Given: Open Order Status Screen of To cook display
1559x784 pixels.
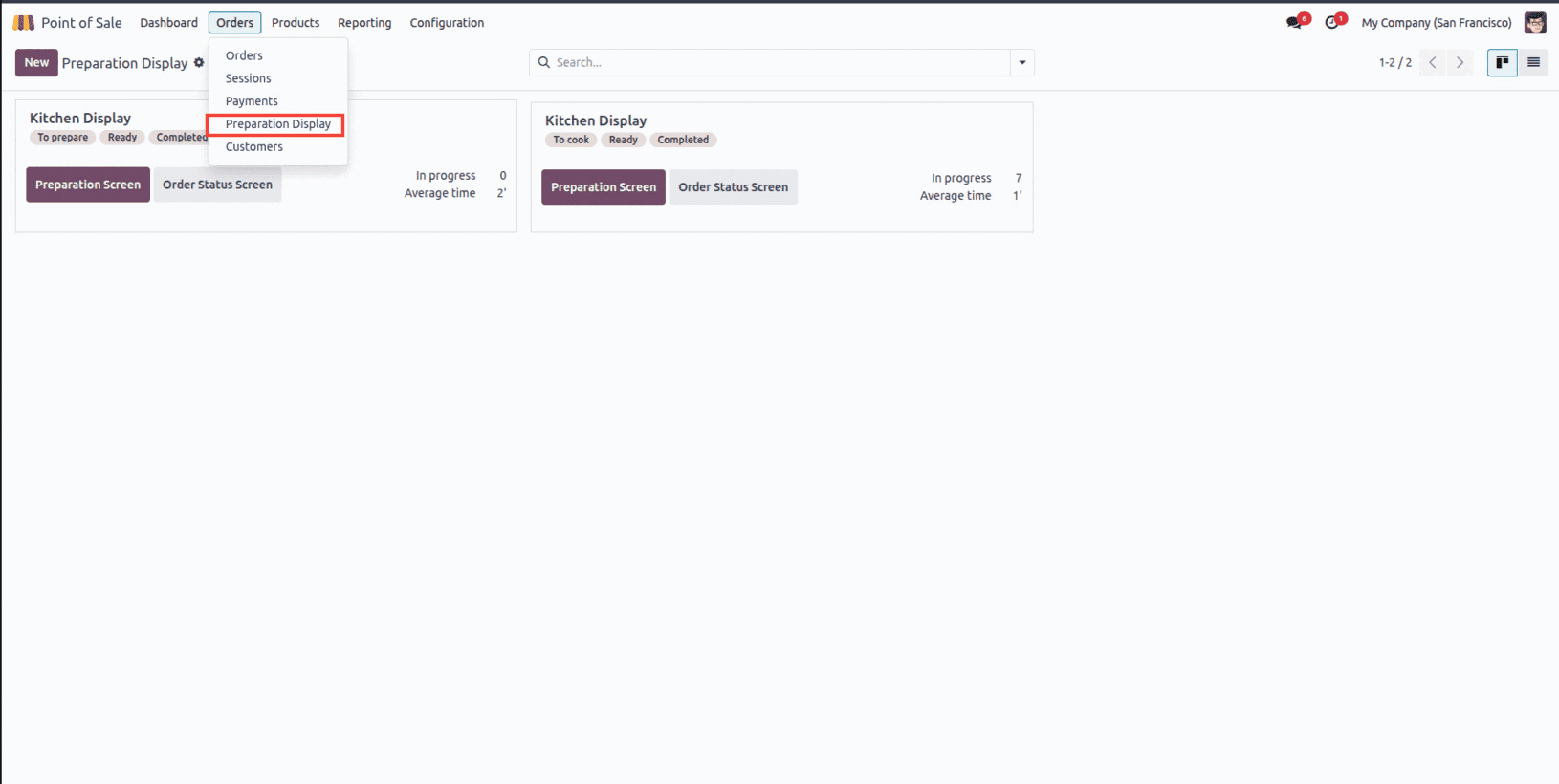Looking at the screenshot, I should tap(734, 187).
